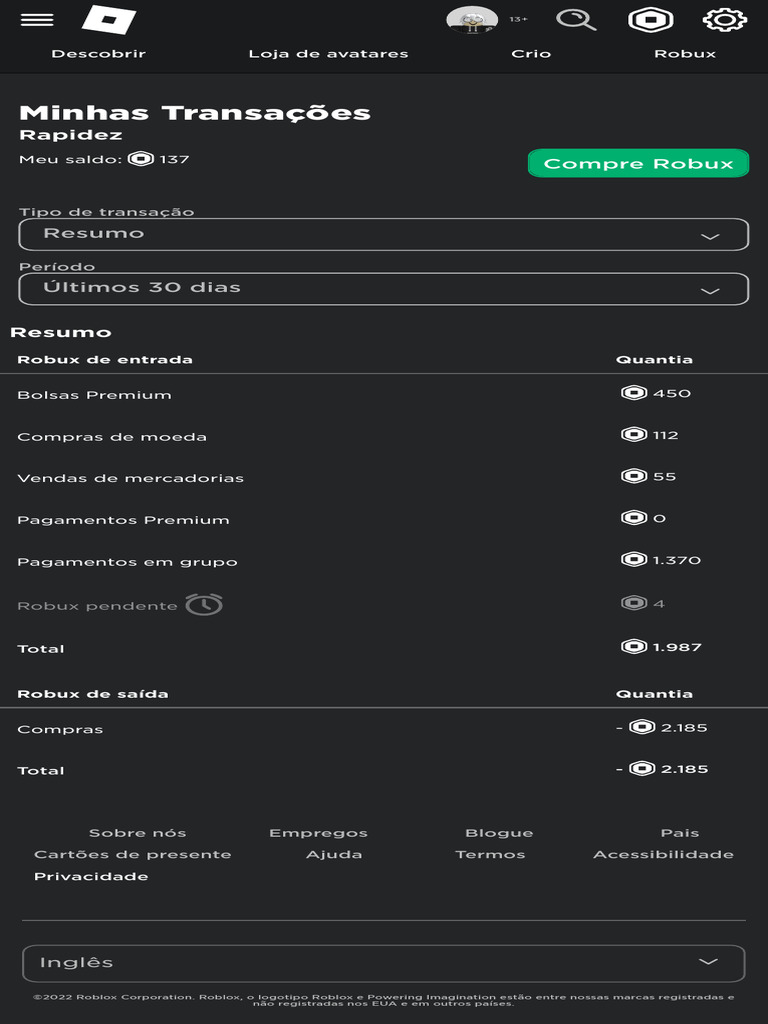
Task: Click the search magnifier icon
Action: [x=576, y=20]
